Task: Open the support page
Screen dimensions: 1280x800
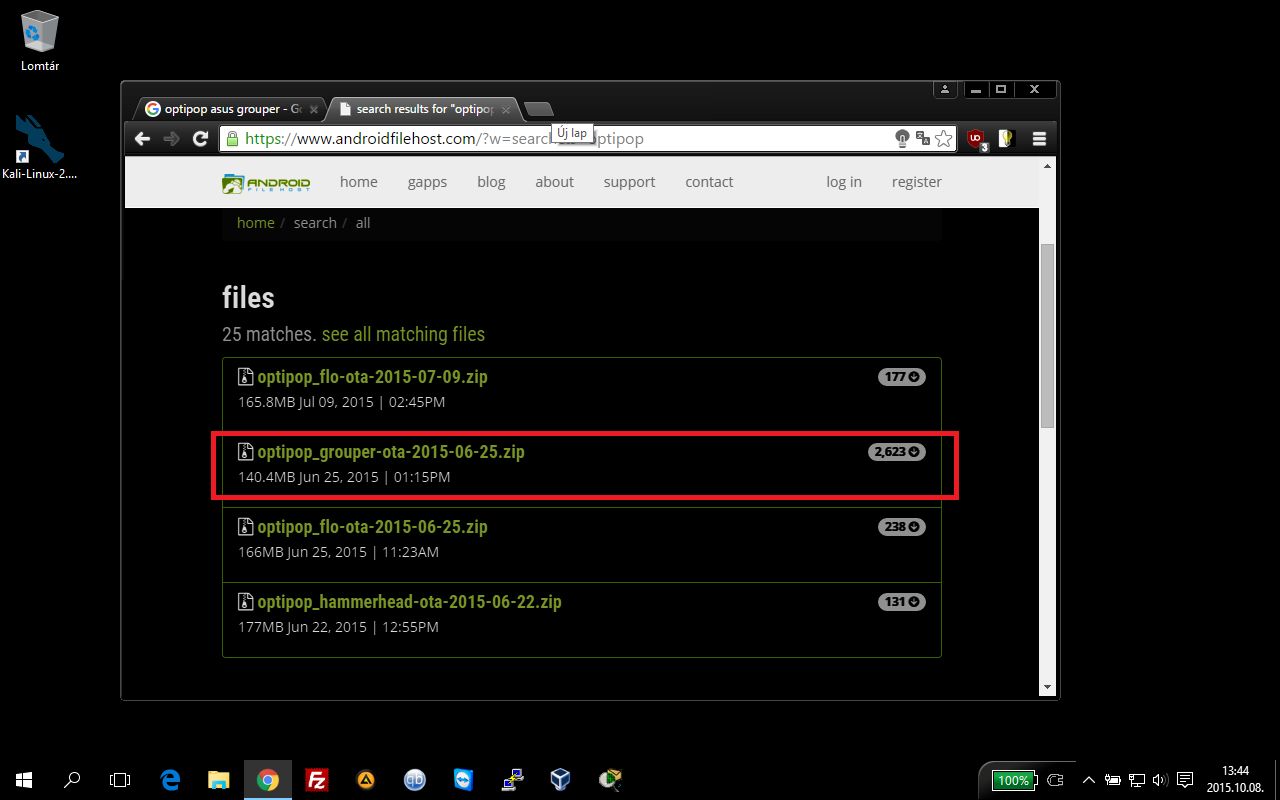Action: pos(629,182)
